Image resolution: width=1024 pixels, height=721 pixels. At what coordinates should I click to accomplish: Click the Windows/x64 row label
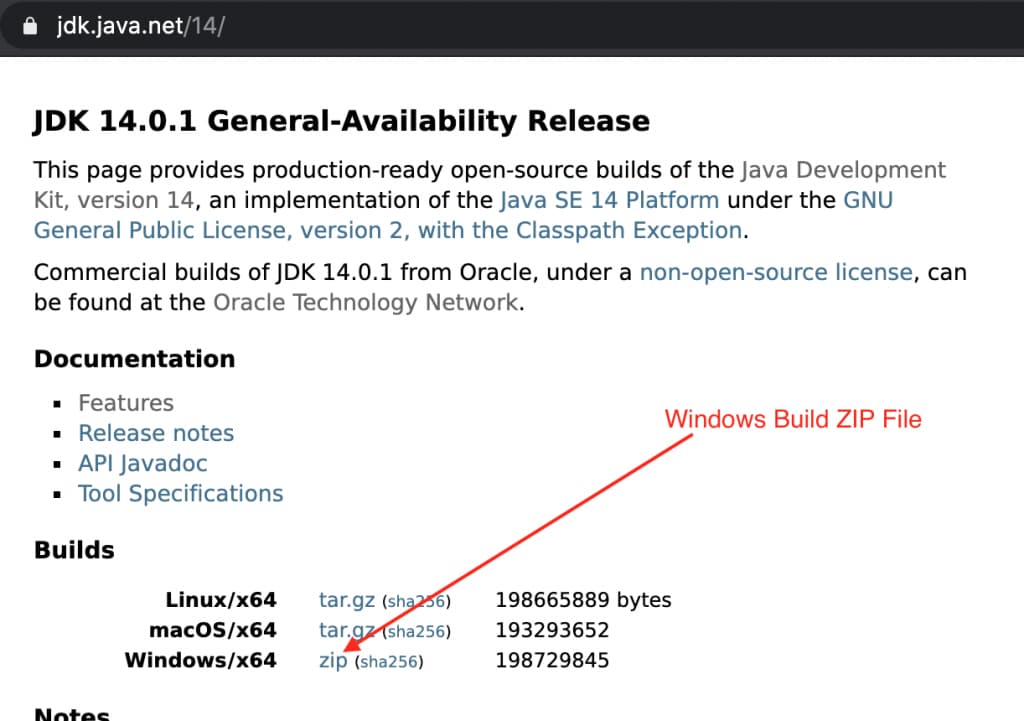200,660
